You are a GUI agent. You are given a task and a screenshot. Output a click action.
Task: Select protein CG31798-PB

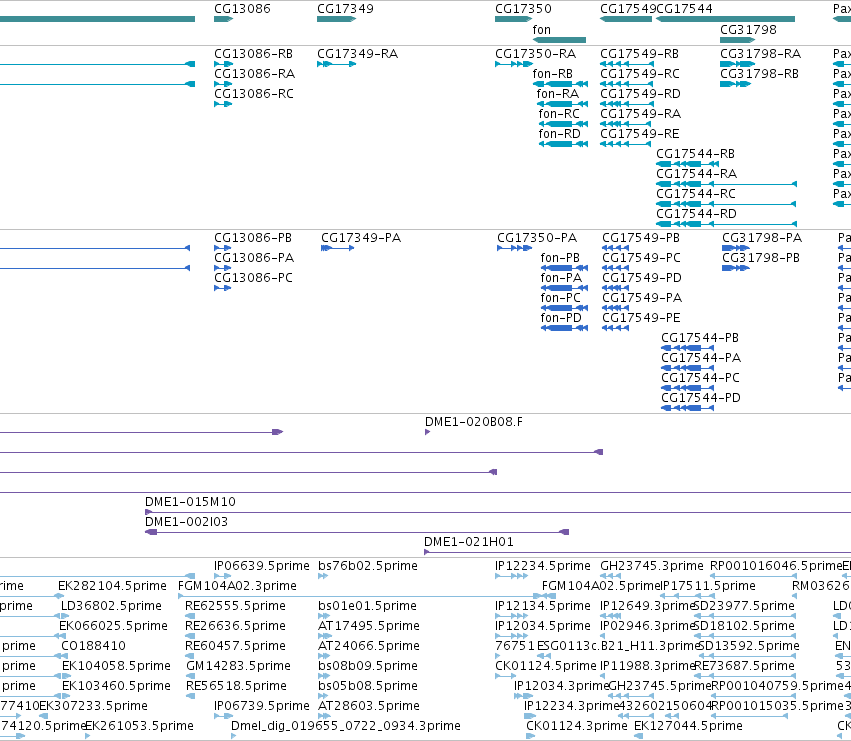pyautogui.click(x=761, y=258)
